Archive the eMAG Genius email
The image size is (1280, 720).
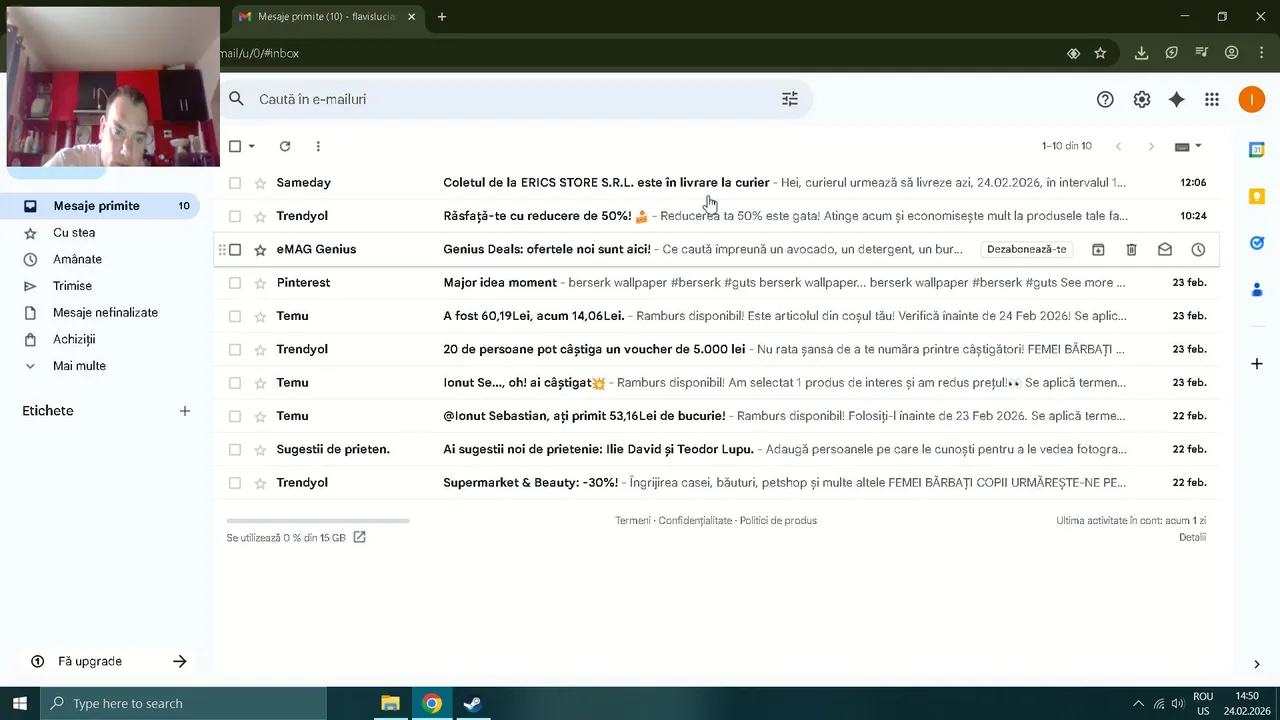point(1098,249)
